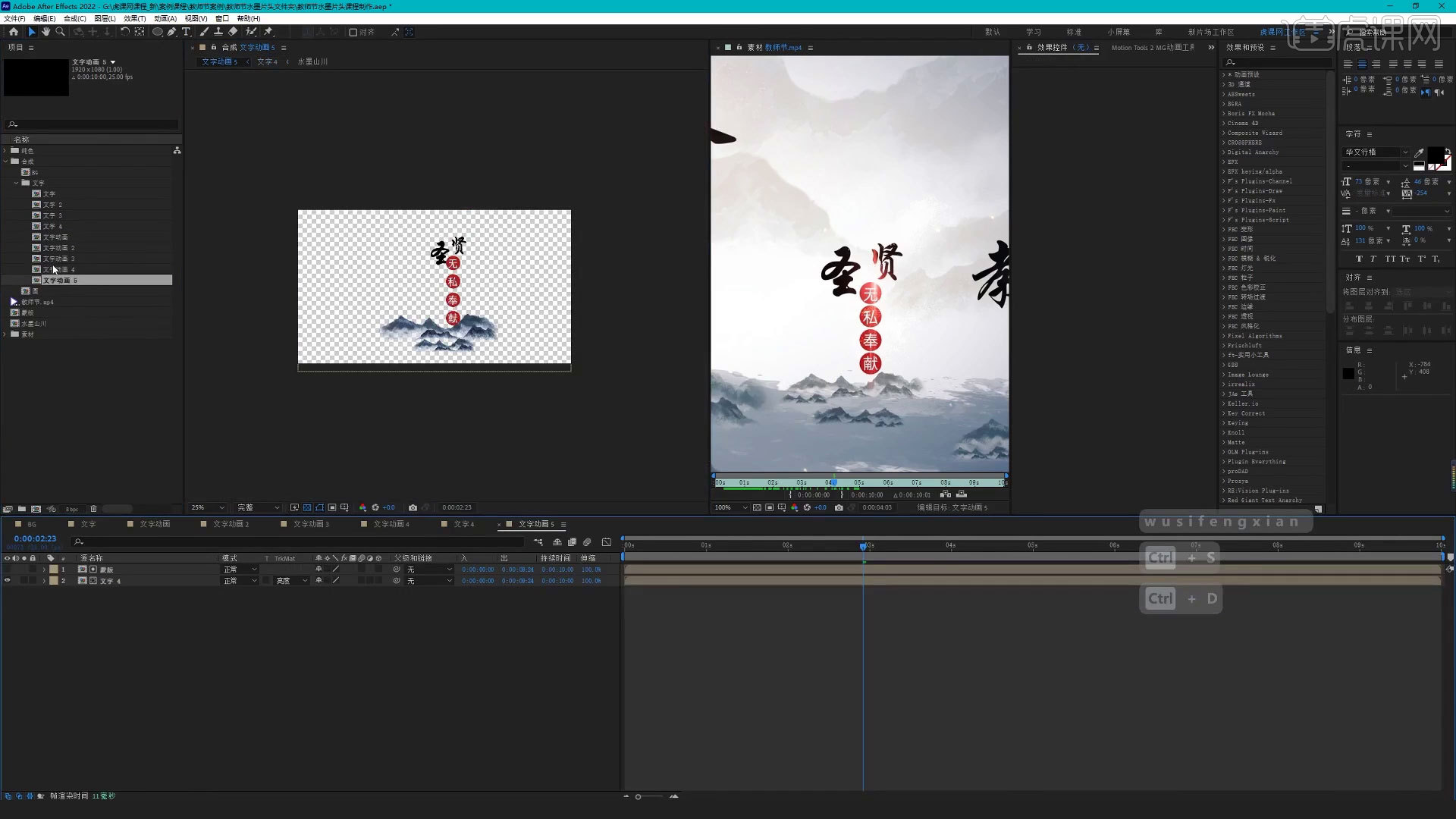This screenshot has width=1456, height=819.
Task: Click the timeline layer search field
Action: (x=298, y=541)
